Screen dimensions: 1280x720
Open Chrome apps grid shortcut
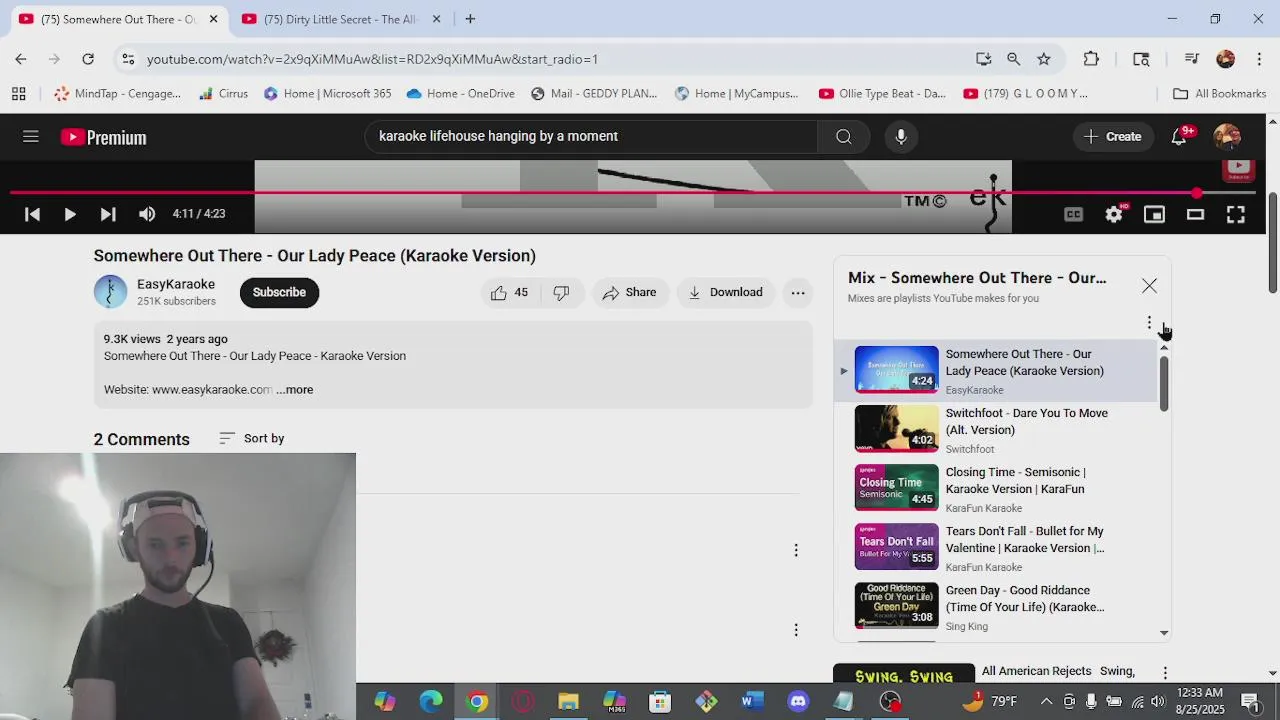(18, 94)
